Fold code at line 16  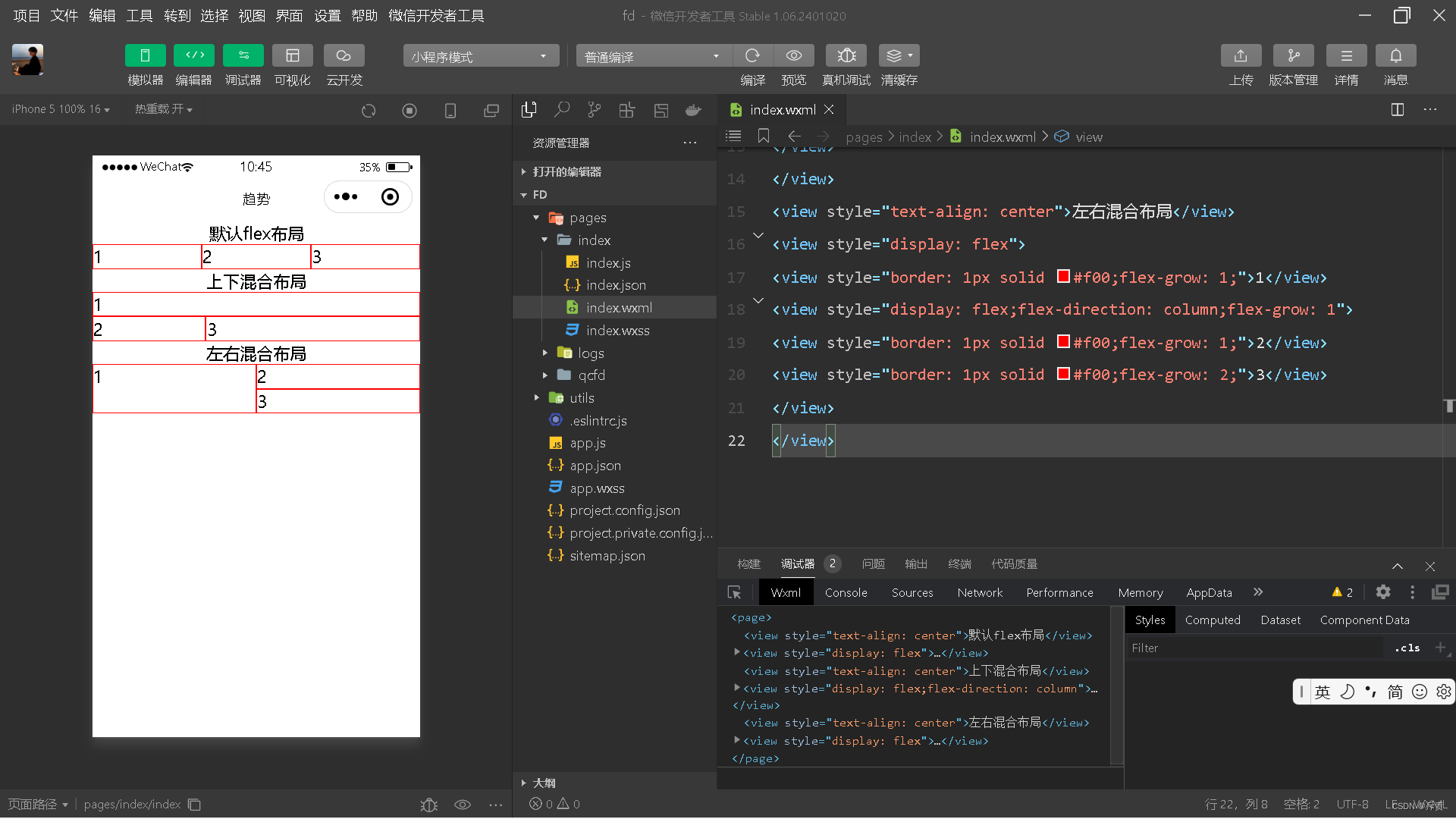tap(758, 236)
